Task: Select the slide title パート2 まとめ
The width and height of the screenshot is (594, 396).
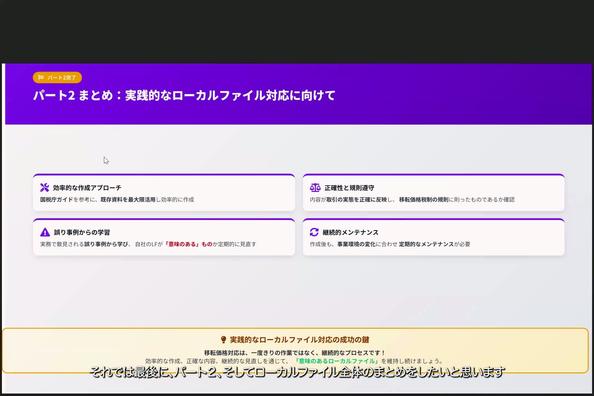Action: (x=184, y=95)
